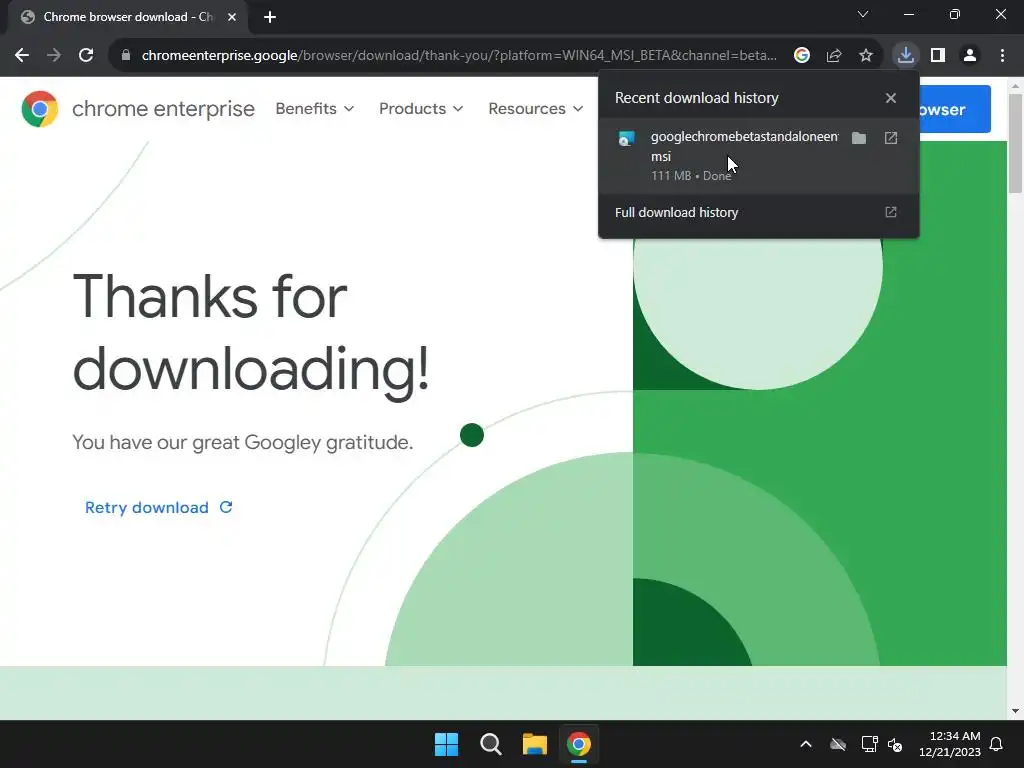The image size is (1024, 768).
Task: Open the Windows Start menu
Action: (x=447, y=744)
